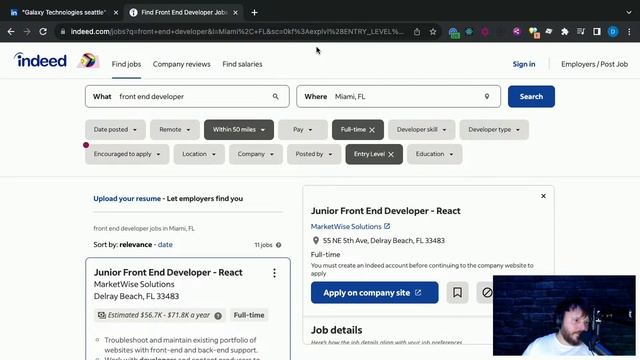Image resolution: width=640 pixels, height=360 pixels.
Task: Click magnifier icon in What field
Action: (x=276, y=97)
